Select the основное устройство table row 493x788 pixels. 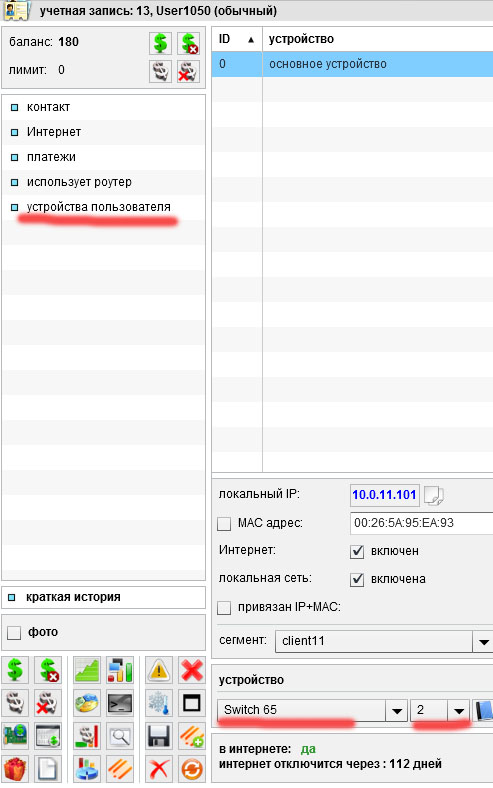point(352,64)
